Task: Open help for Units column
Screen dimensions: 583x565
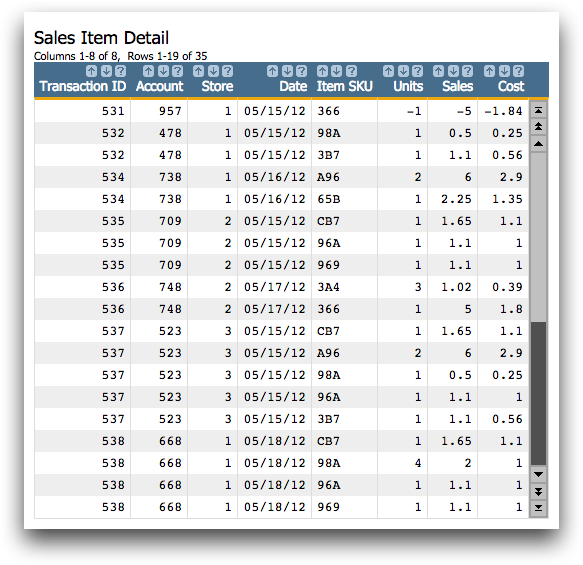Action: click(418, 71)
